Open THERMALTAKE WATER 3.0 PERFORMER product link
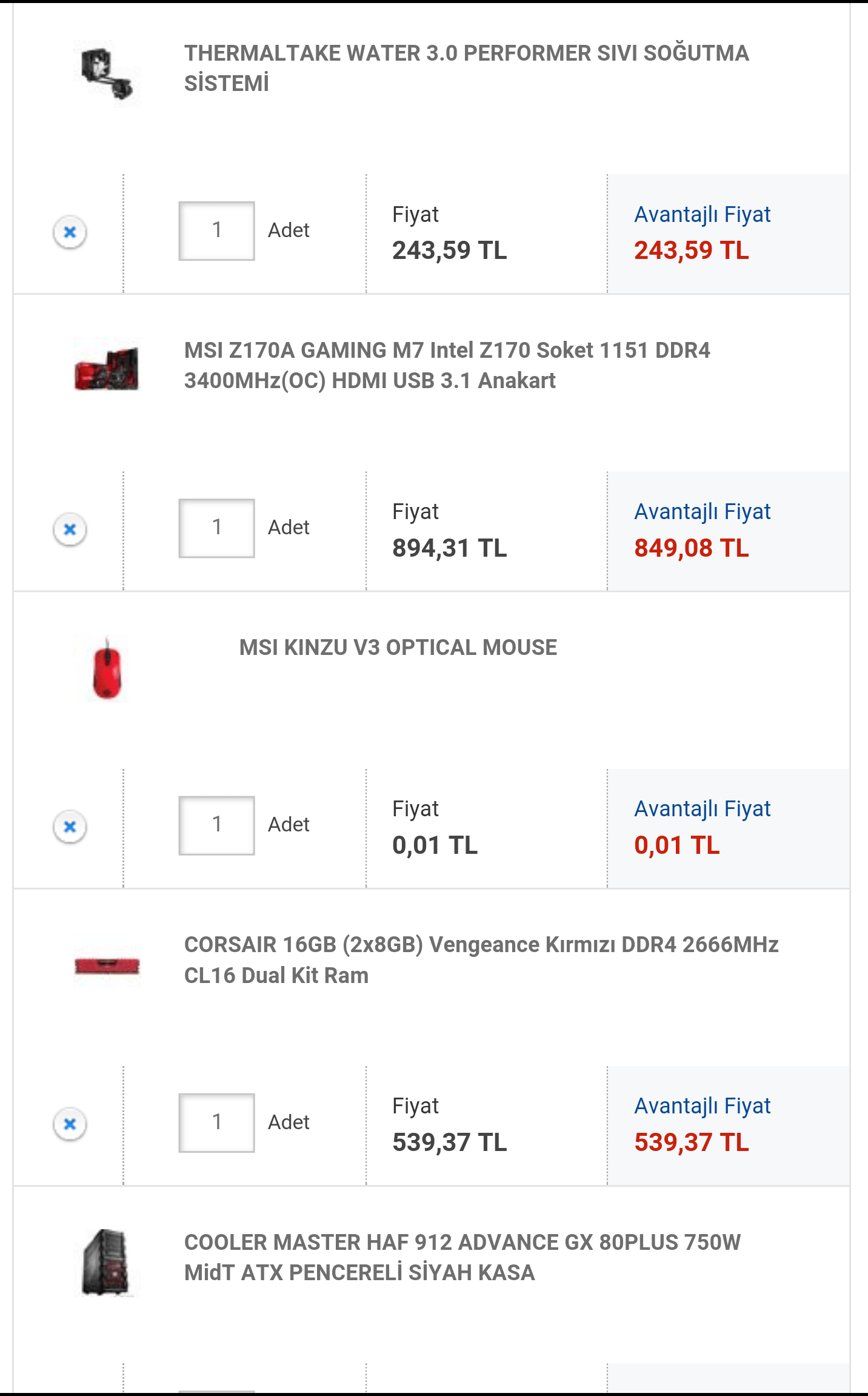 click(466, 68)
